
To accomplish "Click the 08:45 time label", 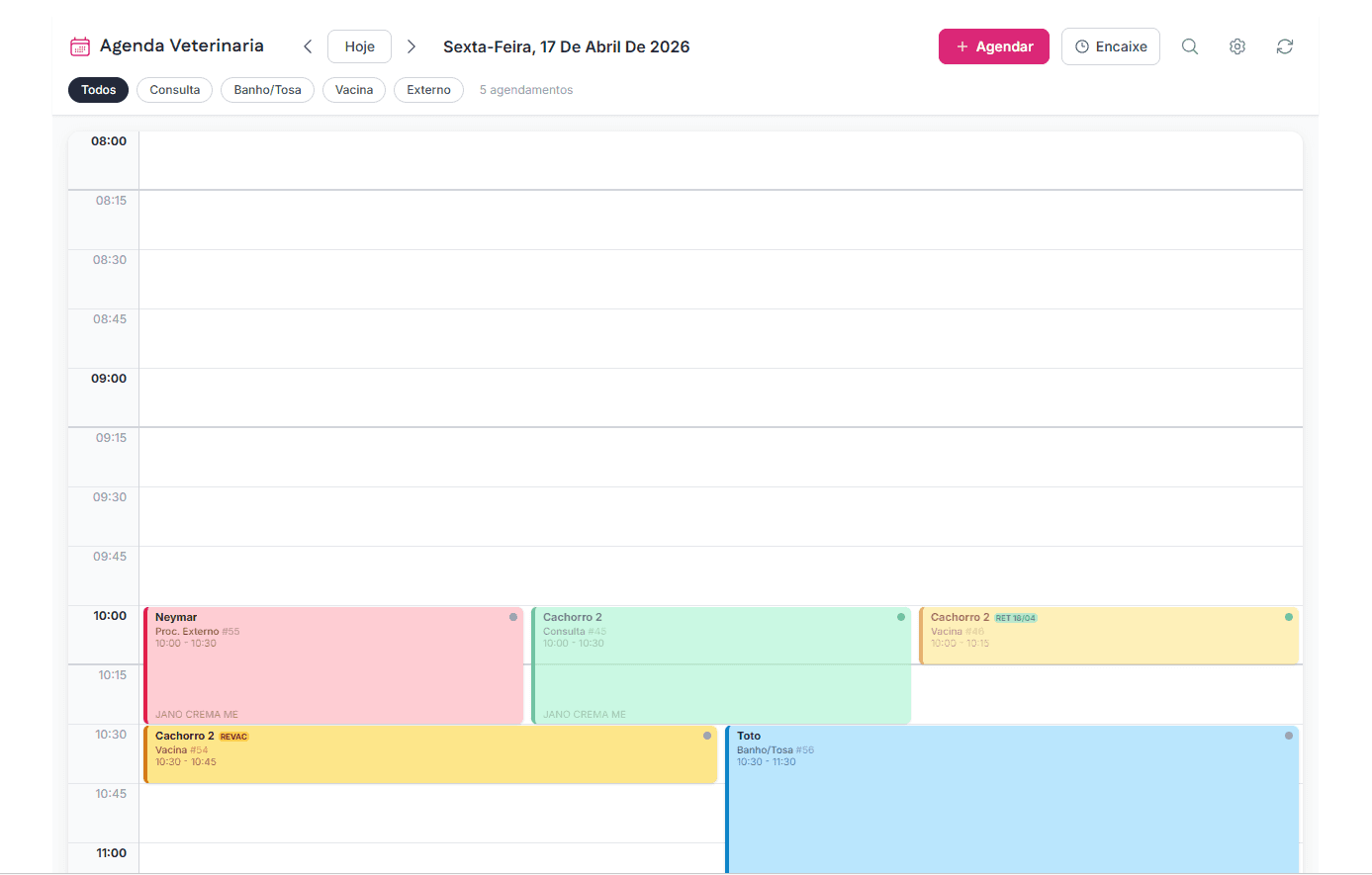I will tap(110, 319).
